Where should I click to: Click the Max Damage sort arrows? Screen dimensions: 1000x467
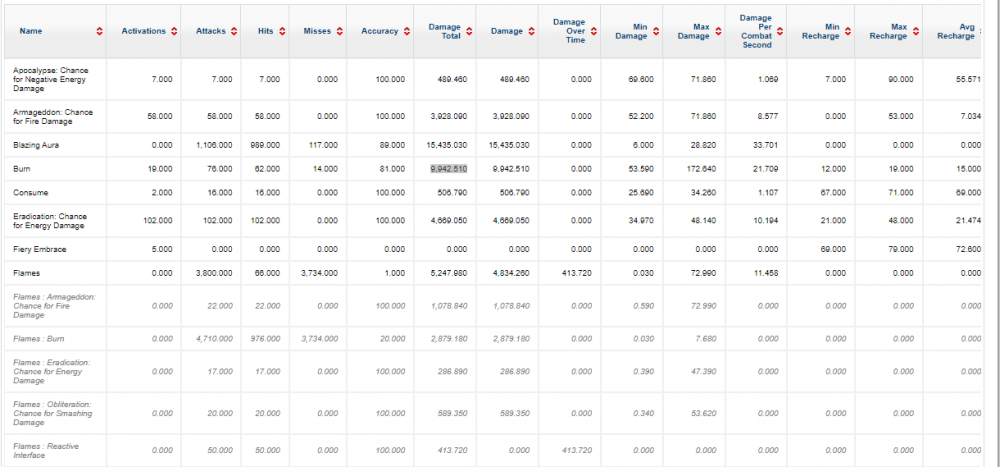[x=719, y=32]
